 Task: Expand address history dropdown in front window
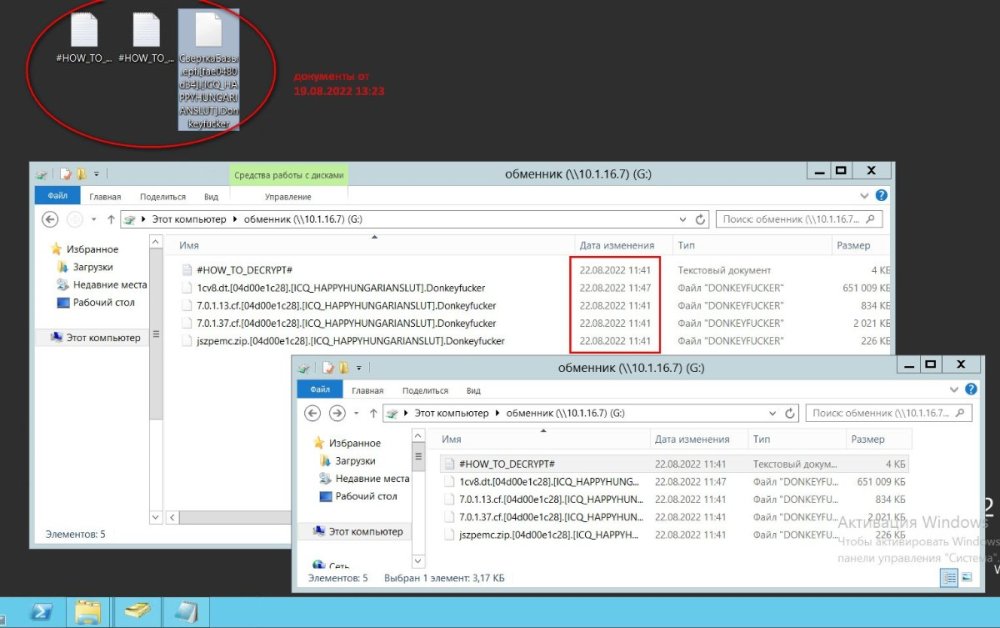tap(772, 413)
